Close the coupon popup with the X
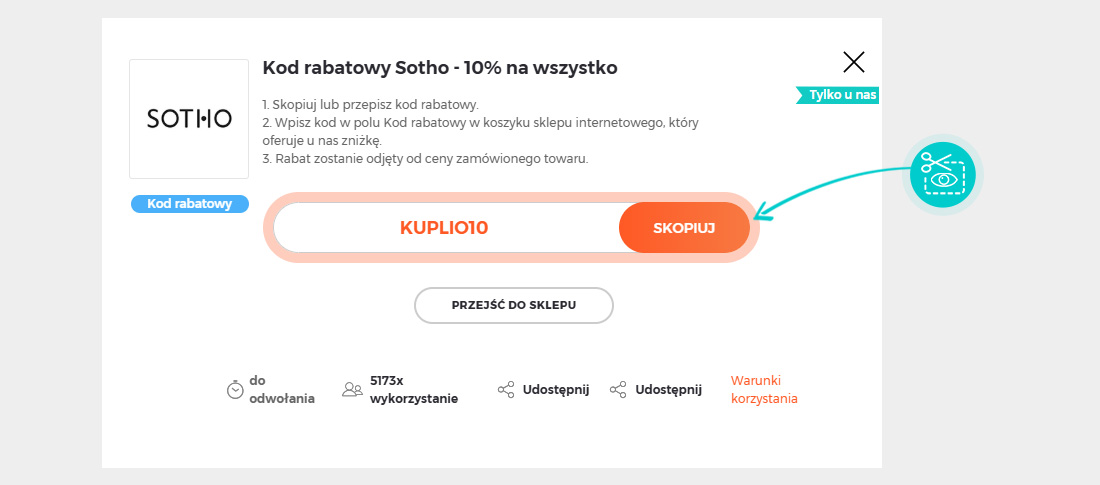1100x485 pixels. [x=854, y=62]
